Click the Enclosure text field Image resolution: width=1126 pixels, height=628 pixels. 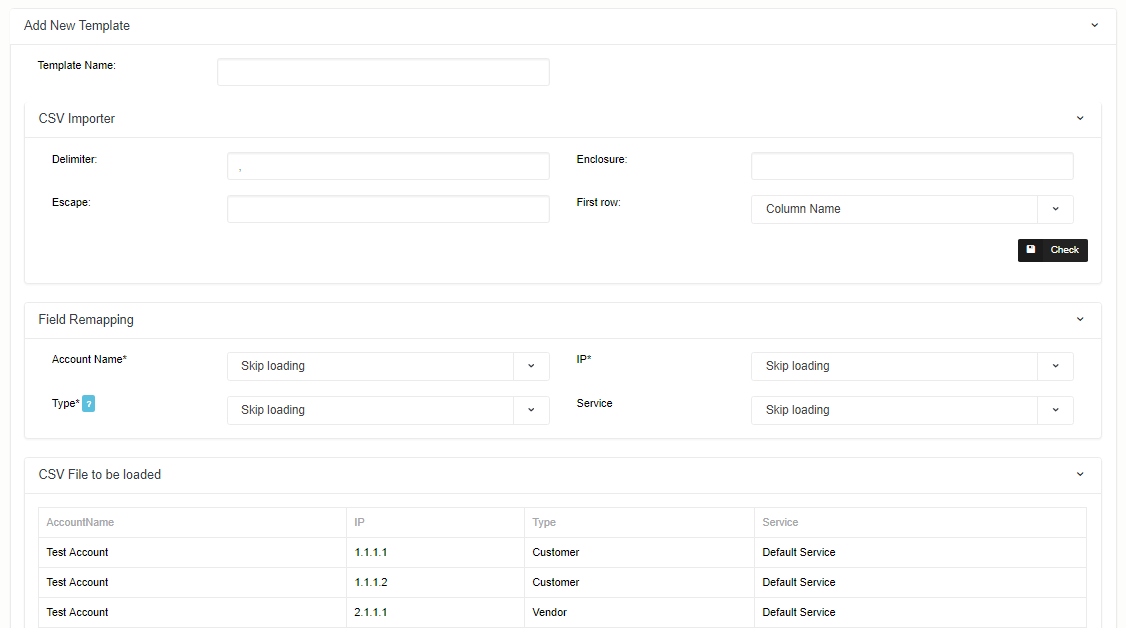pyautogui.click(x=911, y=166)
